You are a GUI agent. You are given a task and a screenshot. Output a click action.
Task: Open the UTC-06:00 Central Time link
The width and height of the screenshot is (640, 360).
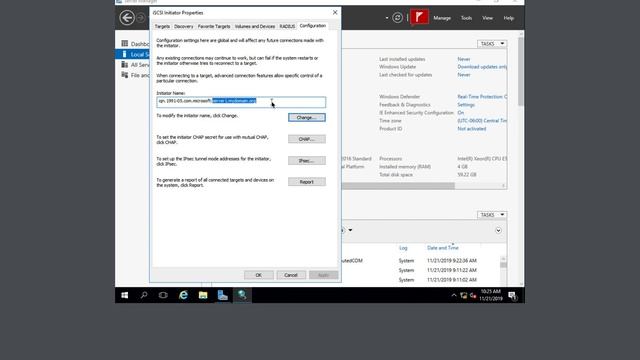click(x=482, y=121)
